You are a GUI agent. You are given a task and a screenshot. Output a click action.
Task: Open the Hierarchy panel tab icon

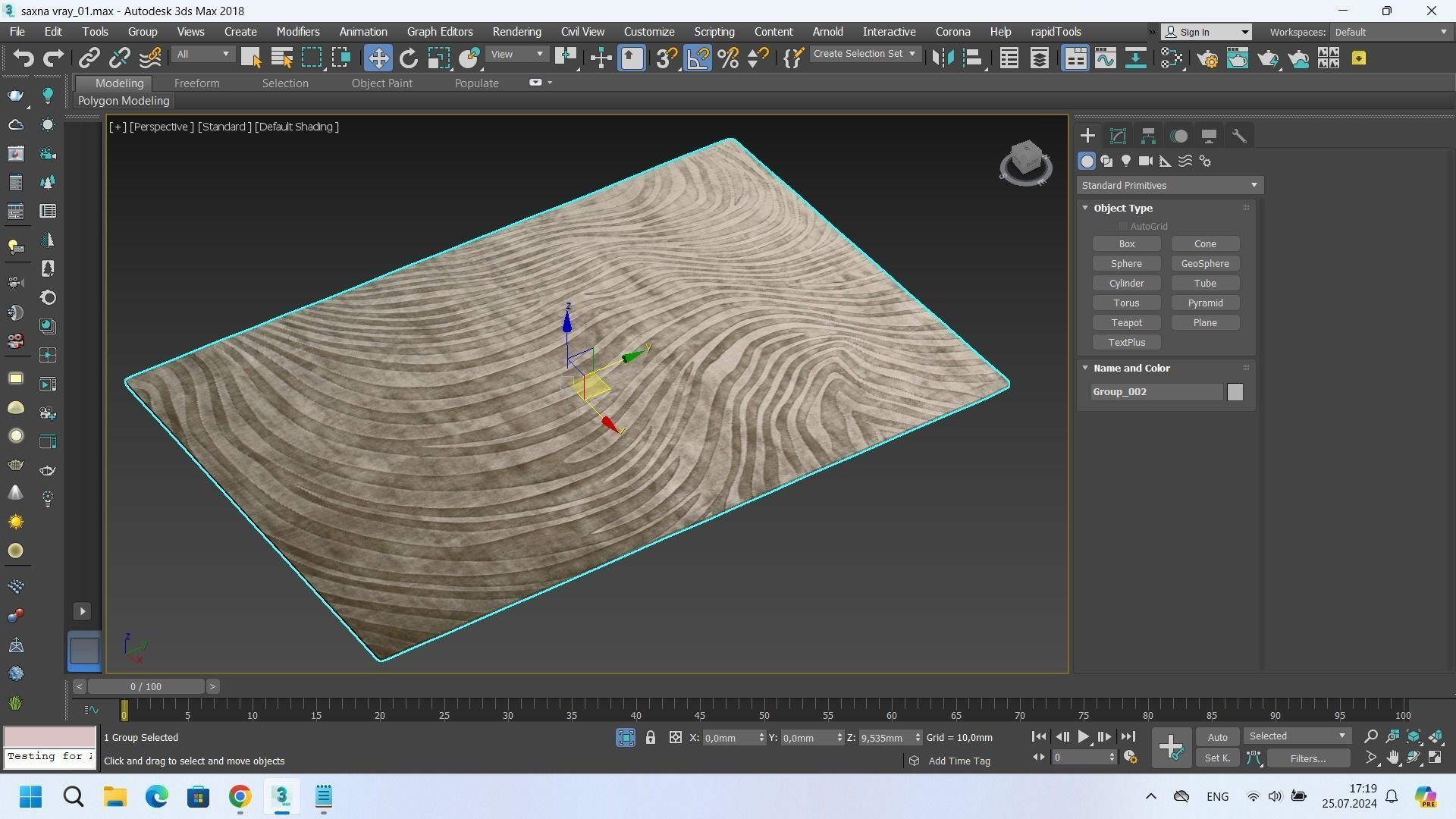pyautogui.click(x=1148, y=136)
